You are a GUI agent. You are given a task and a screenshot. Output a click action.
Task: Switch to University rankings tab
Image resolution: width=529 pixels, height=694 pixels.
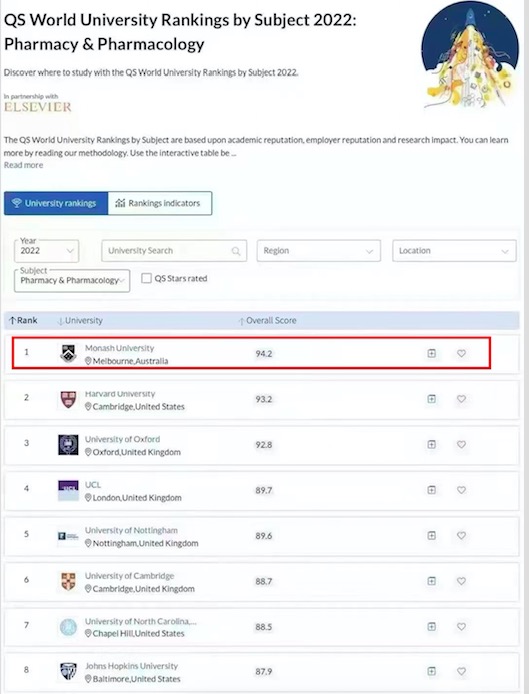click(x=56, y=203)
